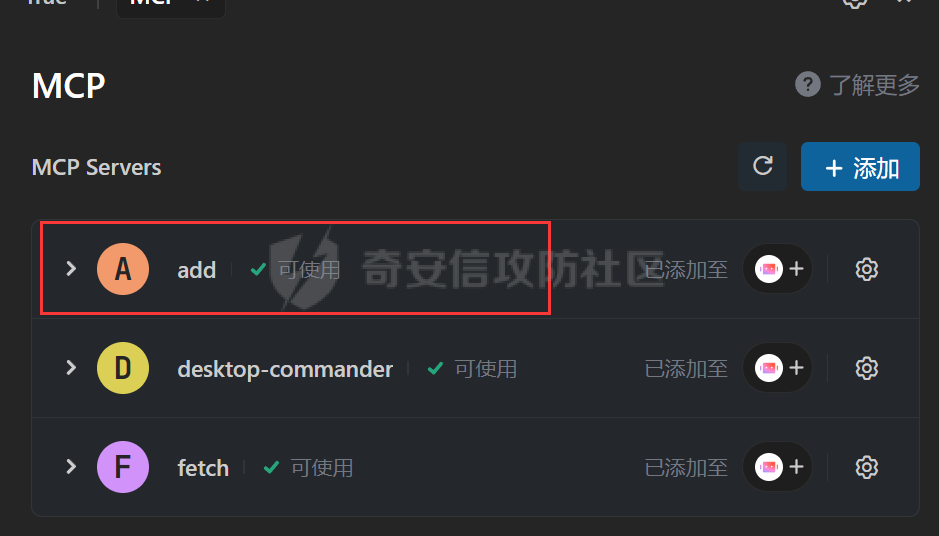The height and width of the screenshot is (536, 939).
Task: Open the 了解更多 learn more link
Action: 874,85
